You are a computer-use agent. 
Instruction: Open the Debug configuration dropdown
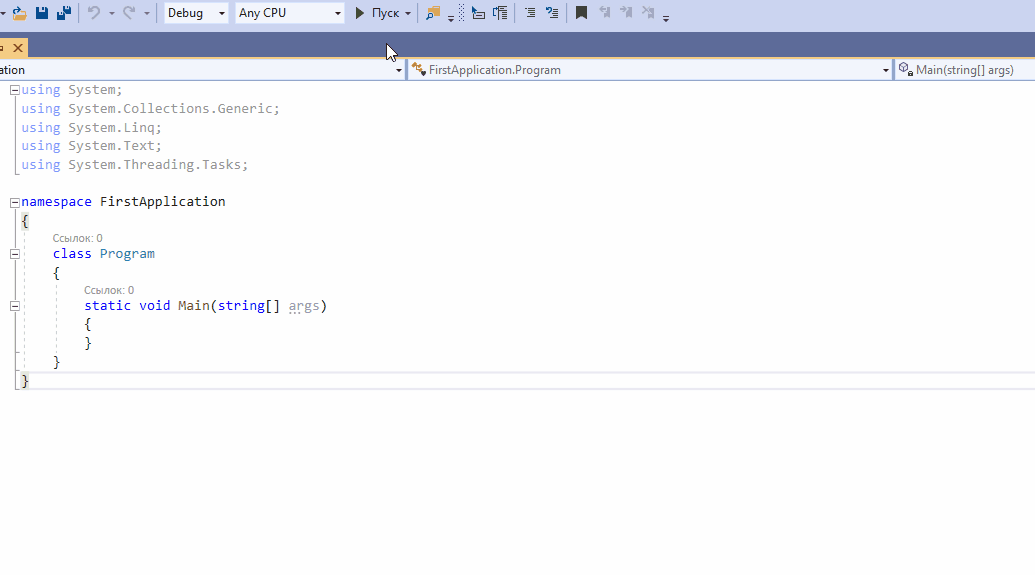coord(197,13)
